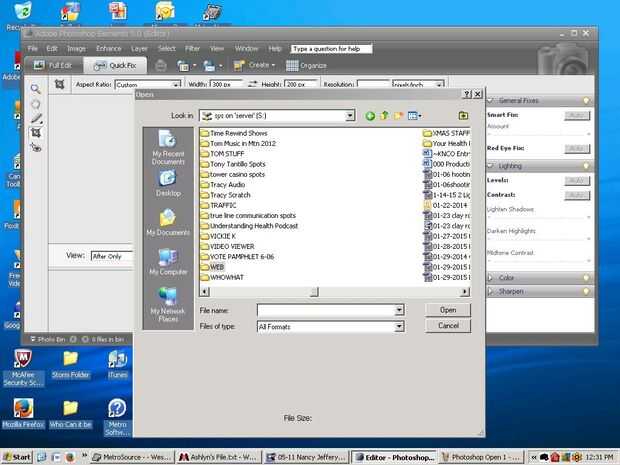Go back using green arrow in Open dialog
Screen dimensions: 620x465
point(370,116)
